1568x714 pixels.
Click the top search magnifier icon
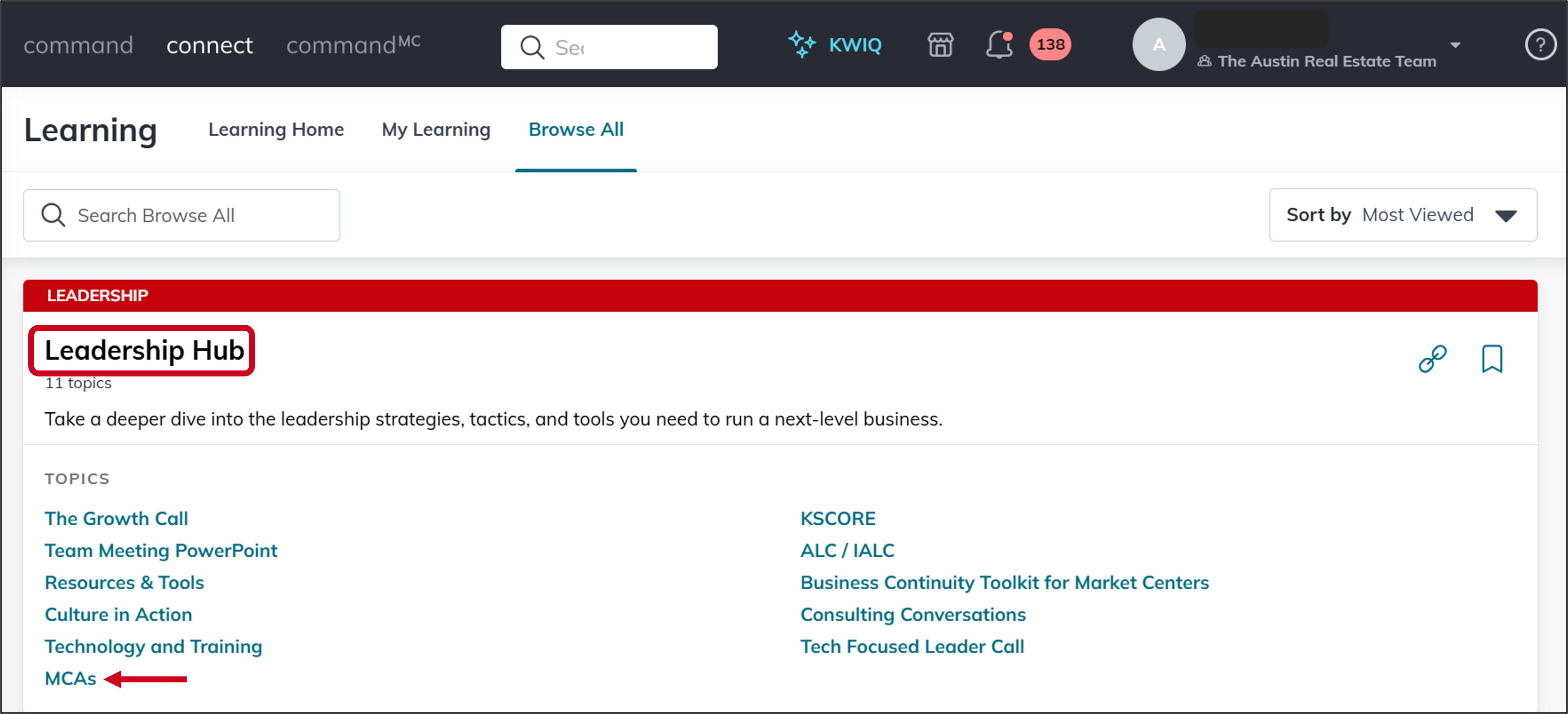(532, 47)
